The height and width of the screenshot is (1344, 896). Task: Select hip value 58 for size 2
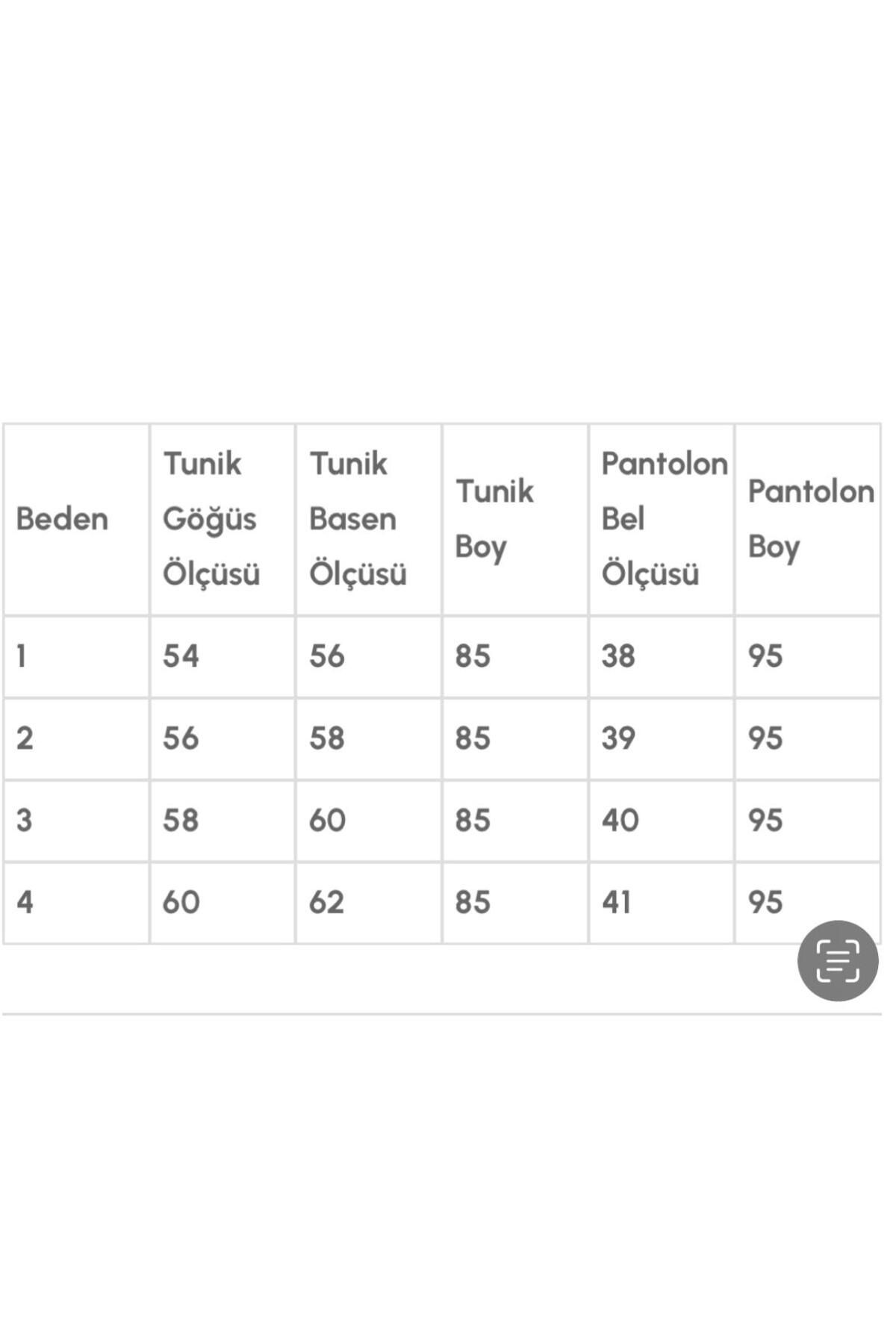click(327, 738)
